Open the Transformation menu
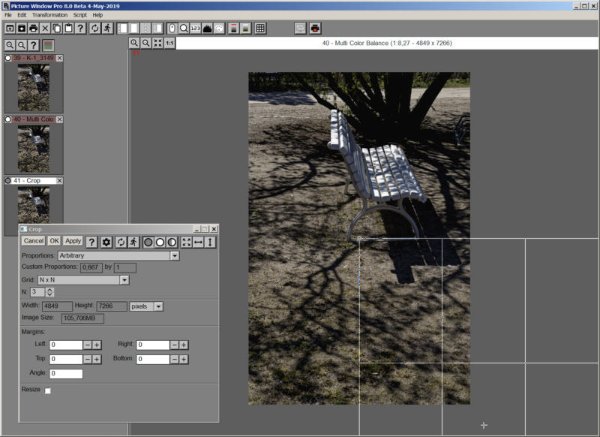Image resolution: width=600 pixels, height=437 pixels. pos(49,15)
